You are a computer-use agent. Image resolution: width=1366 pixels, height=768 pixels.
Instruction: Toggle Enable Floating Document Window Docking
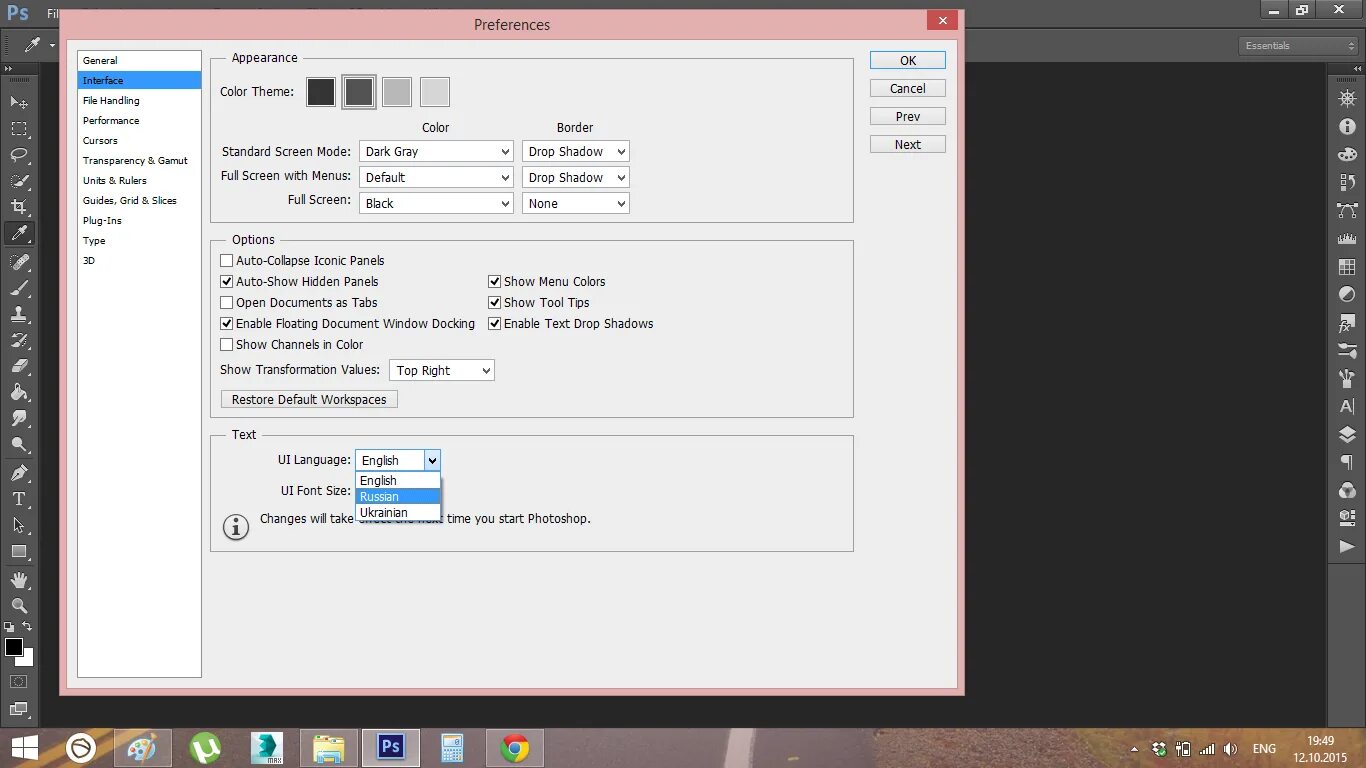[x=226, y=323]
